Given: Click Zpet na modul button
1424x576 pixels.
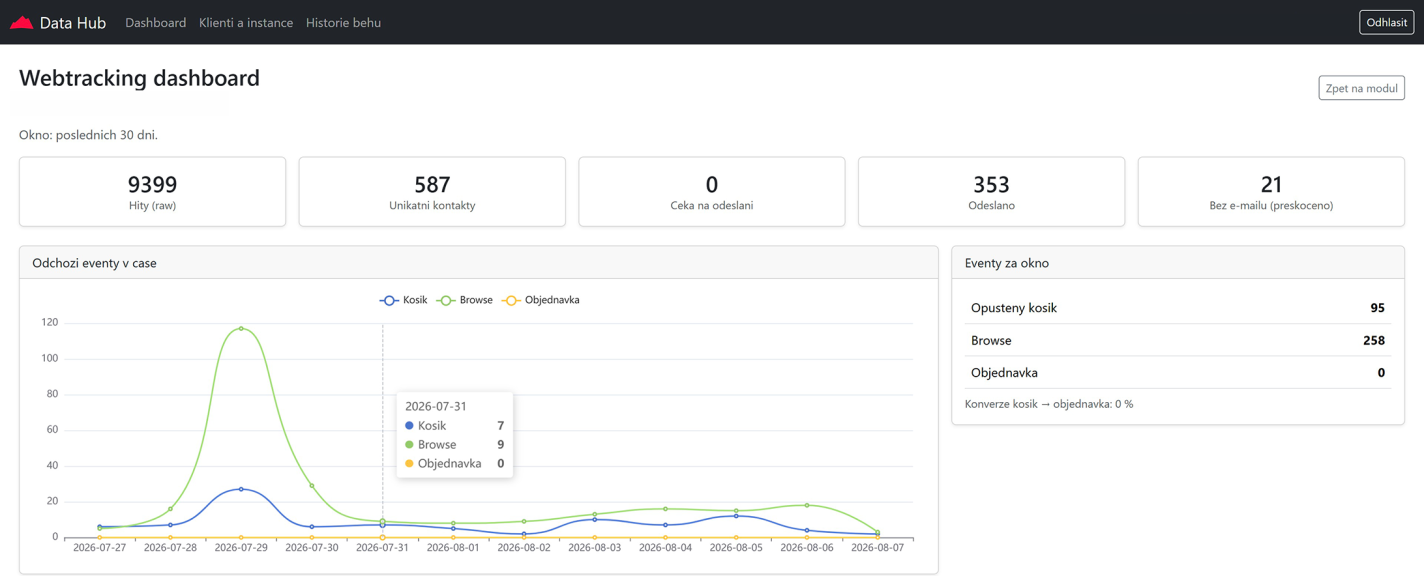Looking at the screenshot, I should 1361,88.
